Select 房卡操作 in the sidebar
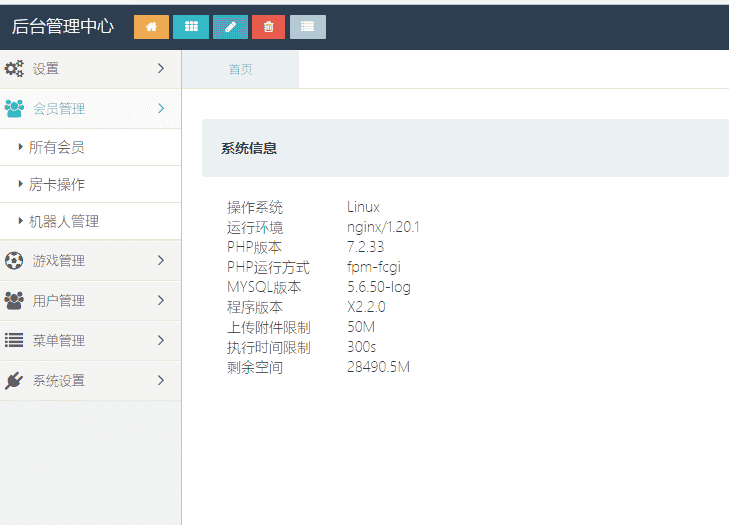 [56, 184]
